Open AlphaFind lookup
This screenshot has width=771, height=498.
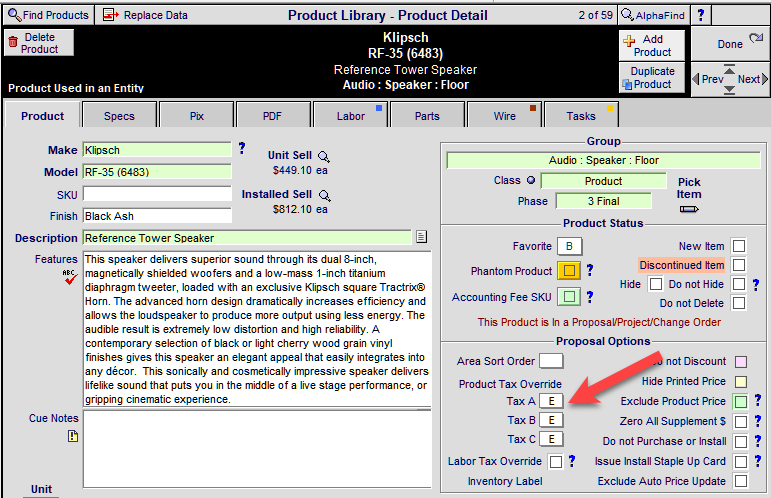coord(653,15)
